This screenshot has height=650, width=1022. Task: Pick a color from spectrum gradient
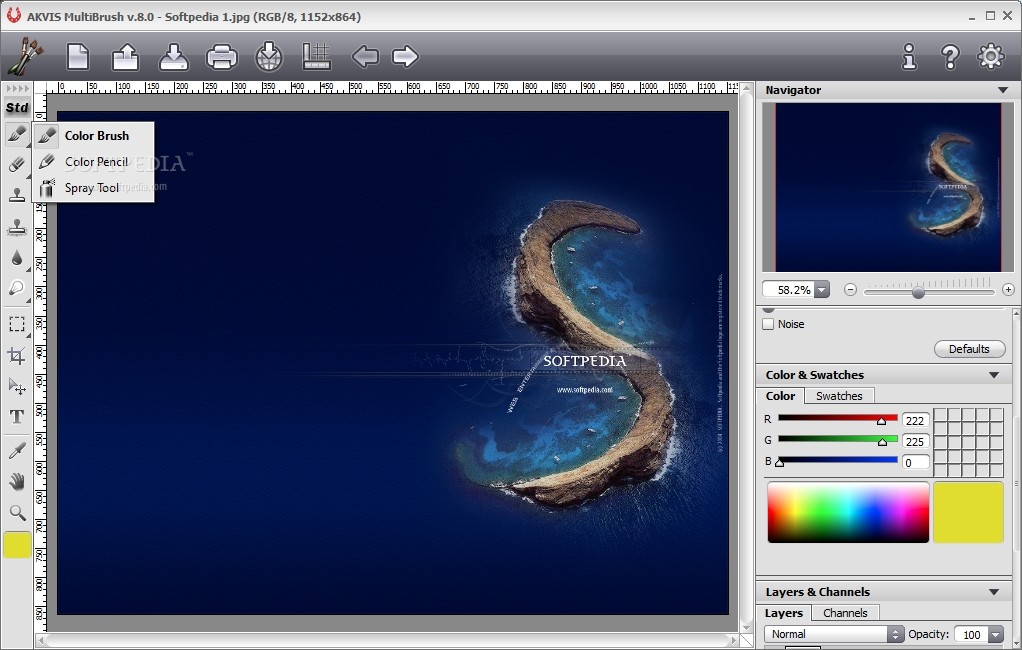848,512
